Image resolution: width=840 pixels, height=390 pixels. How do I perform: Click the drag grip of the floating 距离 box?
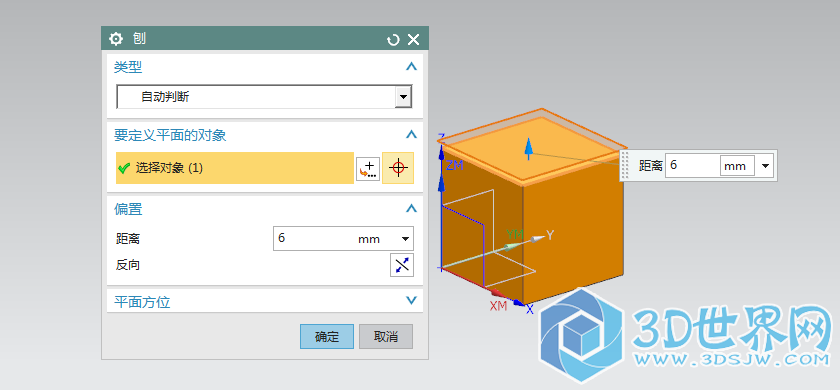tap(625, 166)
